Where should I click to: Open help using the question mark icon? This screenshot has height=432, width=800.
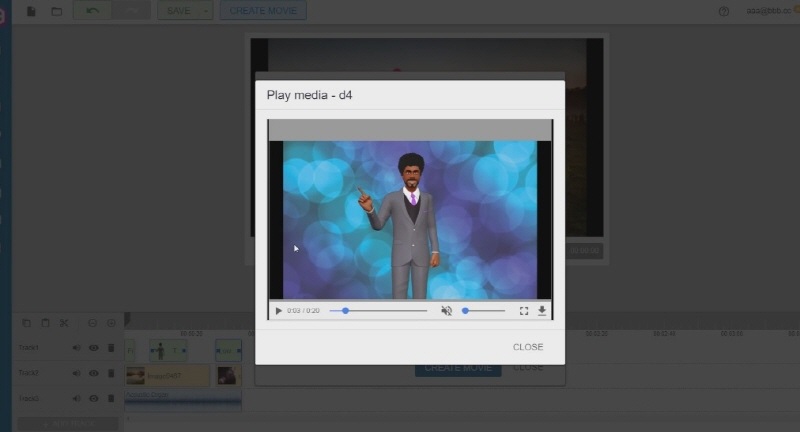pyautogui.click(x=723, y=11)
